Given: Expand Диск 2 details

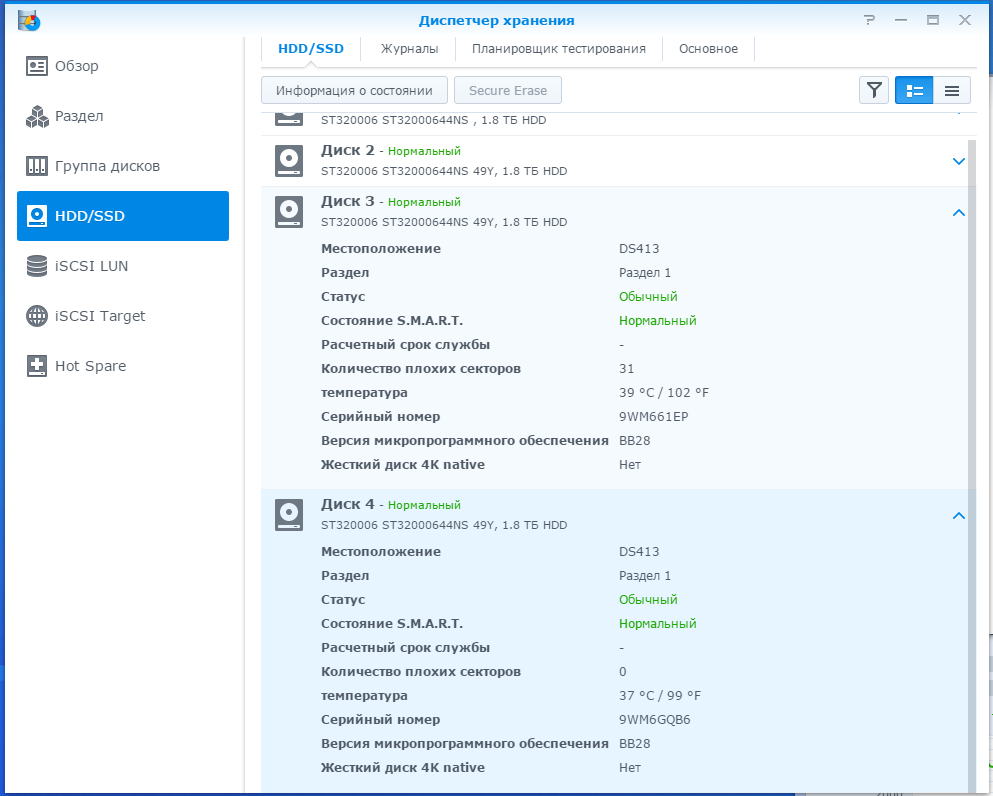Looking at the screenshot, I should pyautogui.click(x=959, y=161).
